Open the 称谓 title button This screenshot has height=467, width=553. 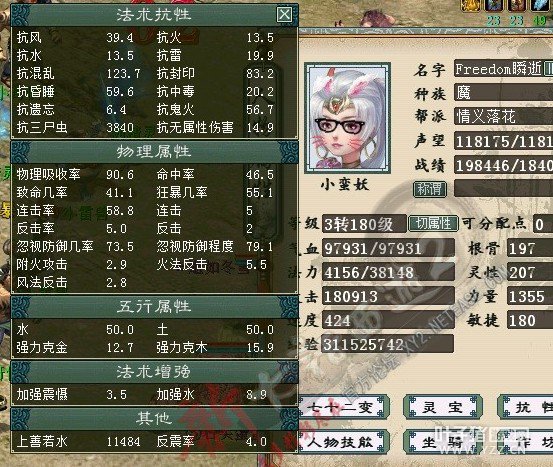(x=430, y=189)
